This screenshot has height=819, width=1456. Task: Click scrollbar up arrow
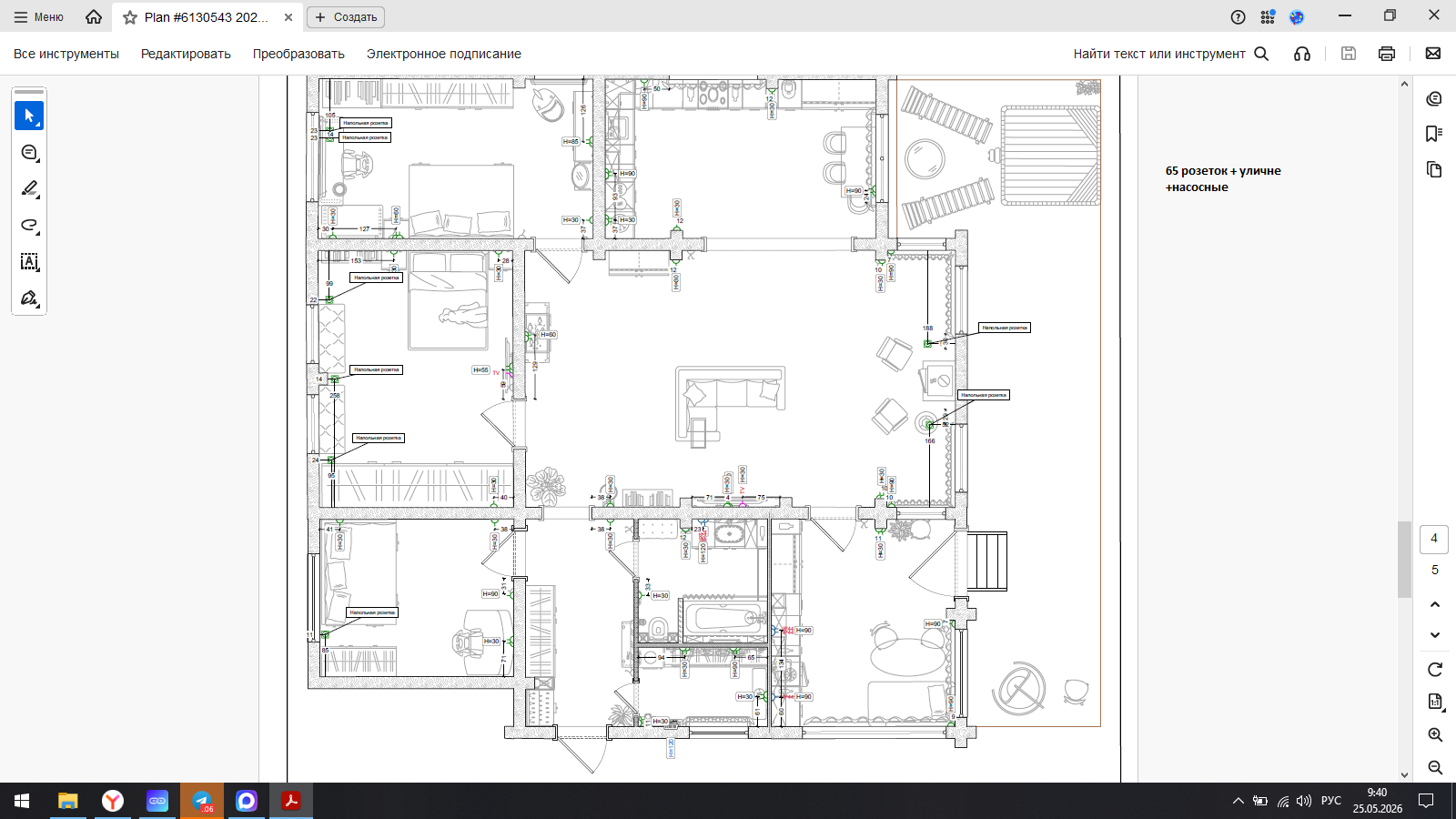point(1404,84)
